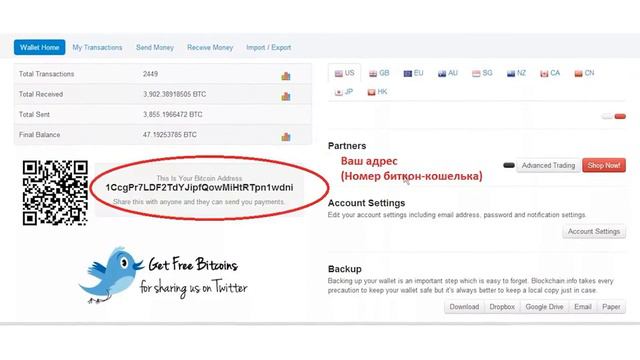The image size is (640, 360).
Task: Click the Bitcoin address QR code
Action: point(55,193)
